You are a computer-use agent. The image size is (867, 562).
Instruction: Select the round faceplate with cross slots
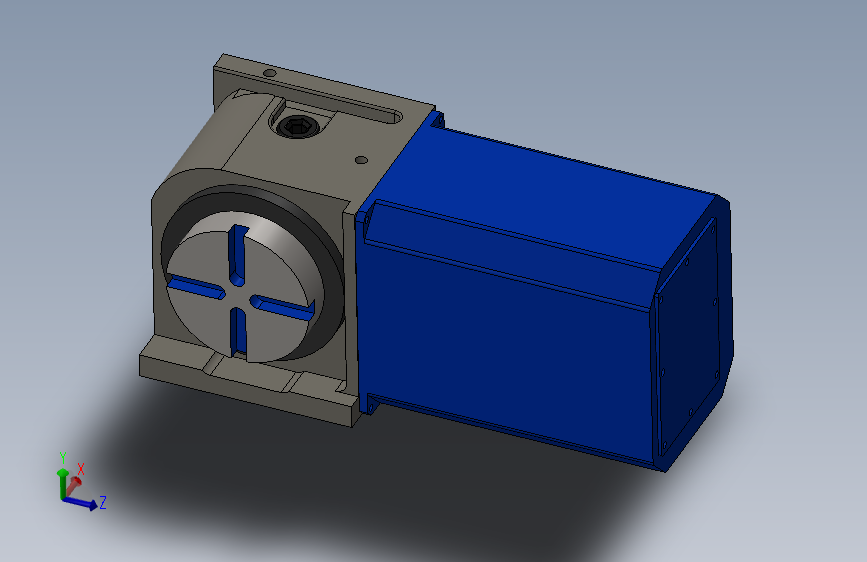click(x=240, y=288)
